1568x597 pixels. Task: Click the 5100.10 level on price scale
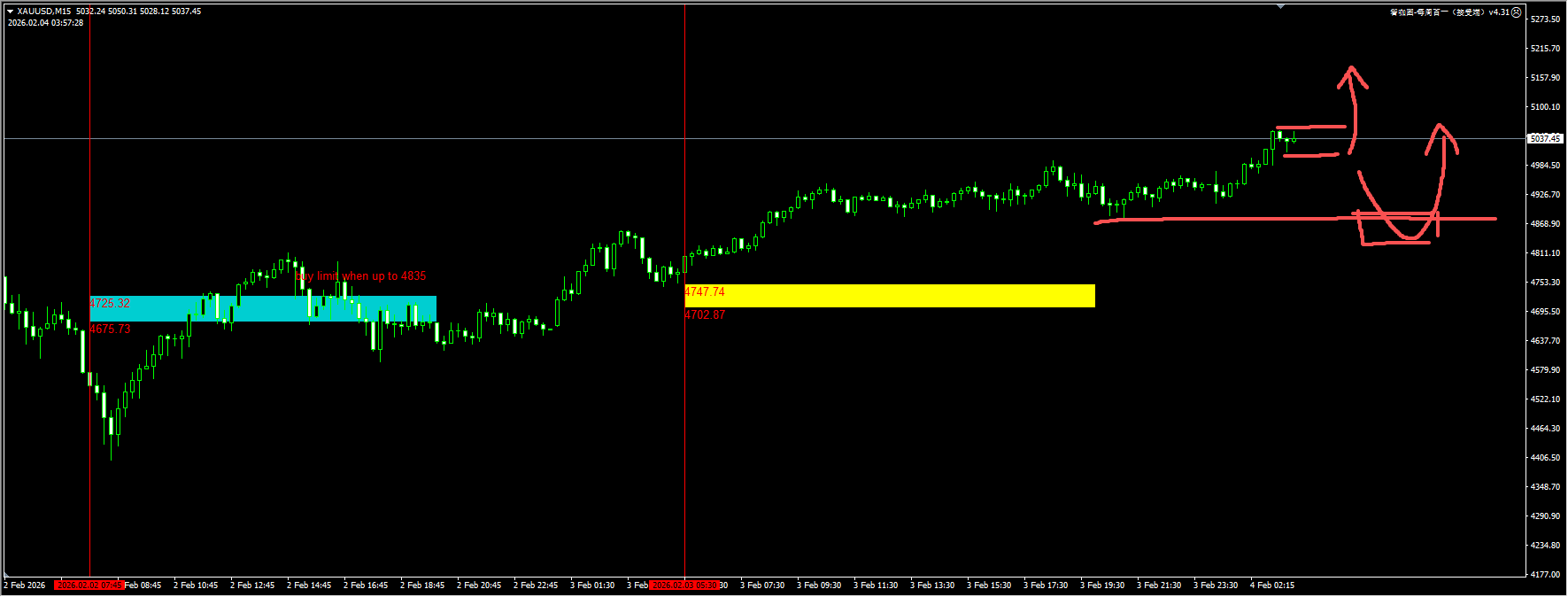(x=1545, y=107)
